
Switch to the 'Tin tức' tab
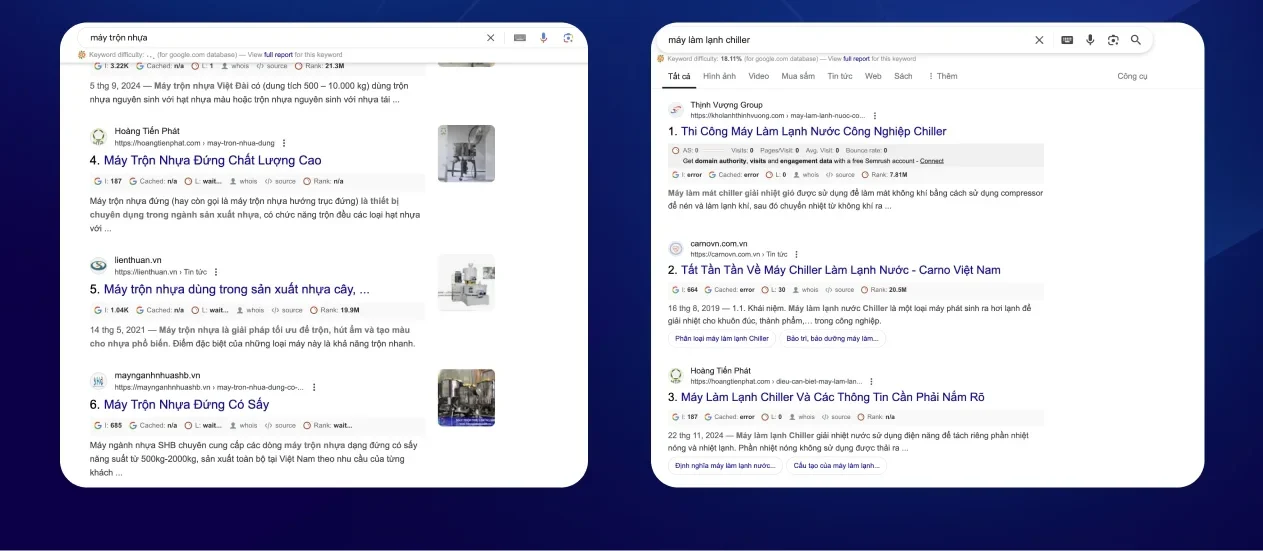click(840, 76)
